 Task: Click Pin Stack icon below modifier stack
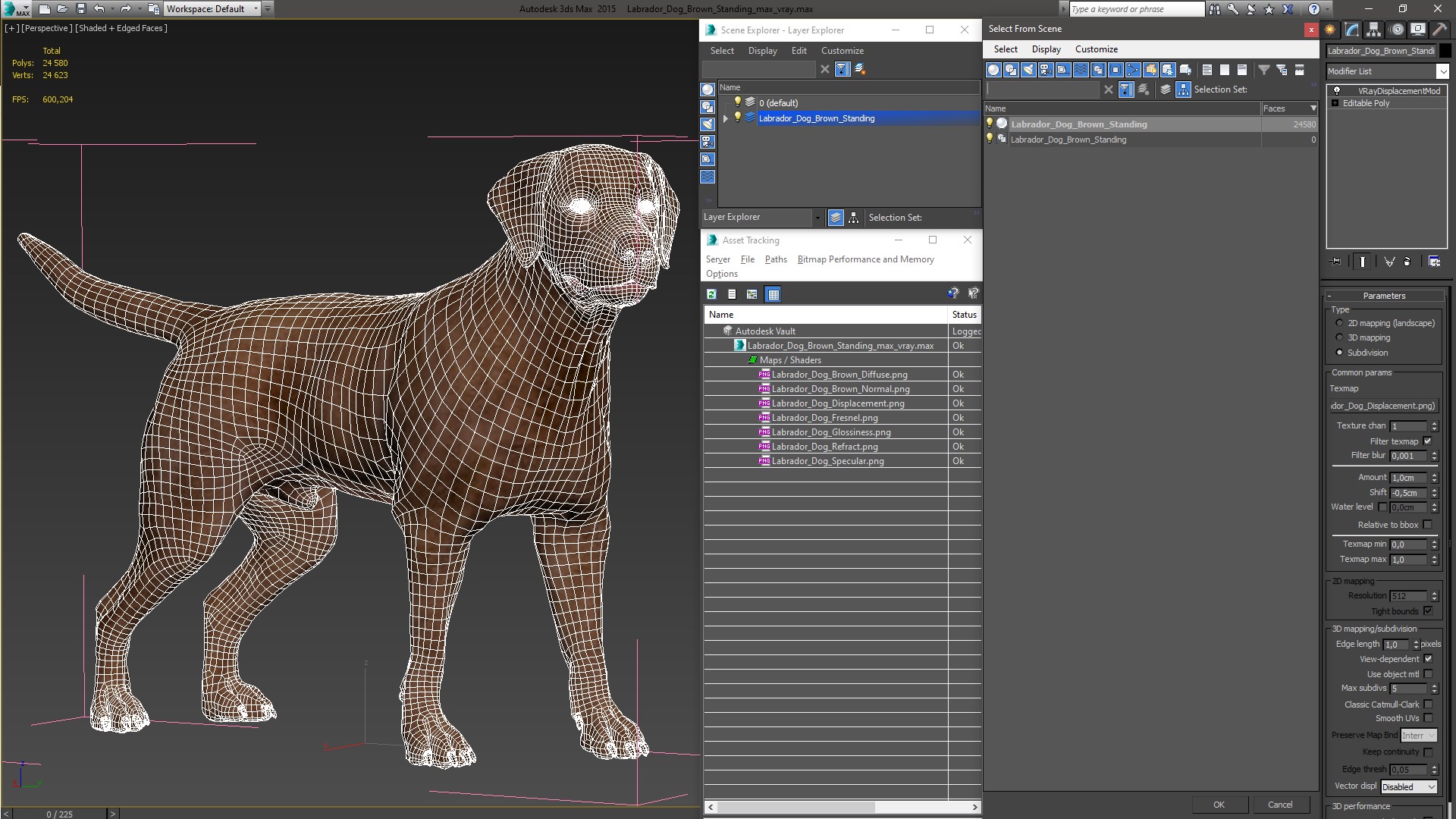1336,262
